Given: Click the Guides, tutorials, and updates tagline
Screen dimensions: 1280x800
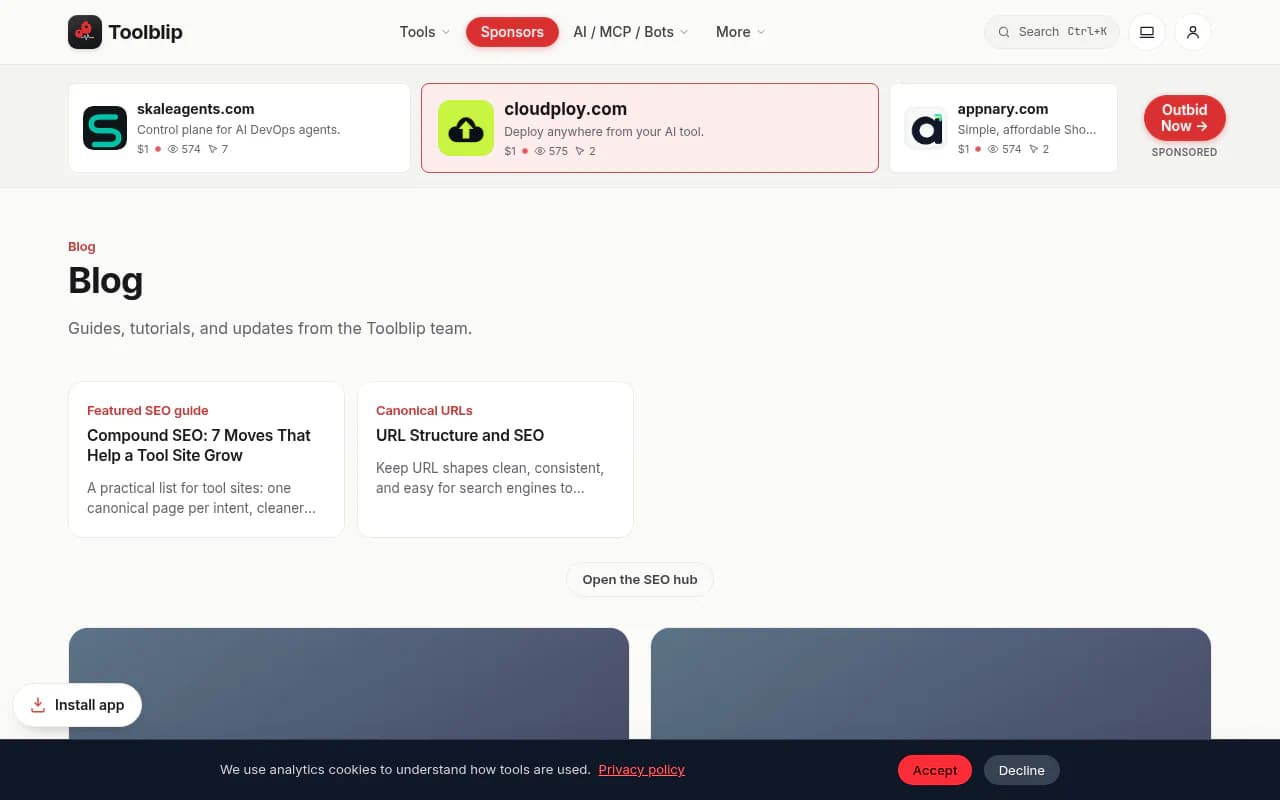Looking at the screenshot, I should [x=270, y=328].
